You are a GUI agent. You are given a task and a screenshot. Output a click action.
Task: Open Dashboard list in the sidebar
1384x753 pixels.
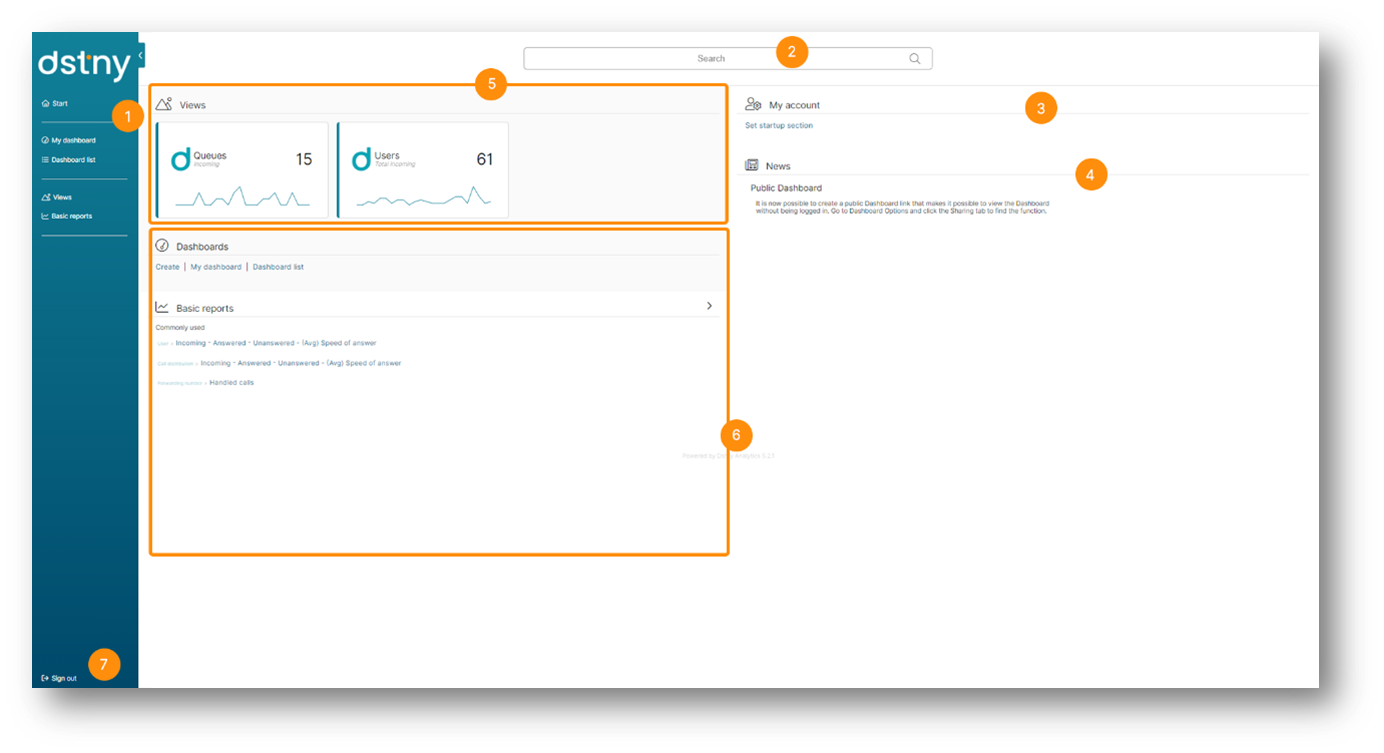coord(69,160)
